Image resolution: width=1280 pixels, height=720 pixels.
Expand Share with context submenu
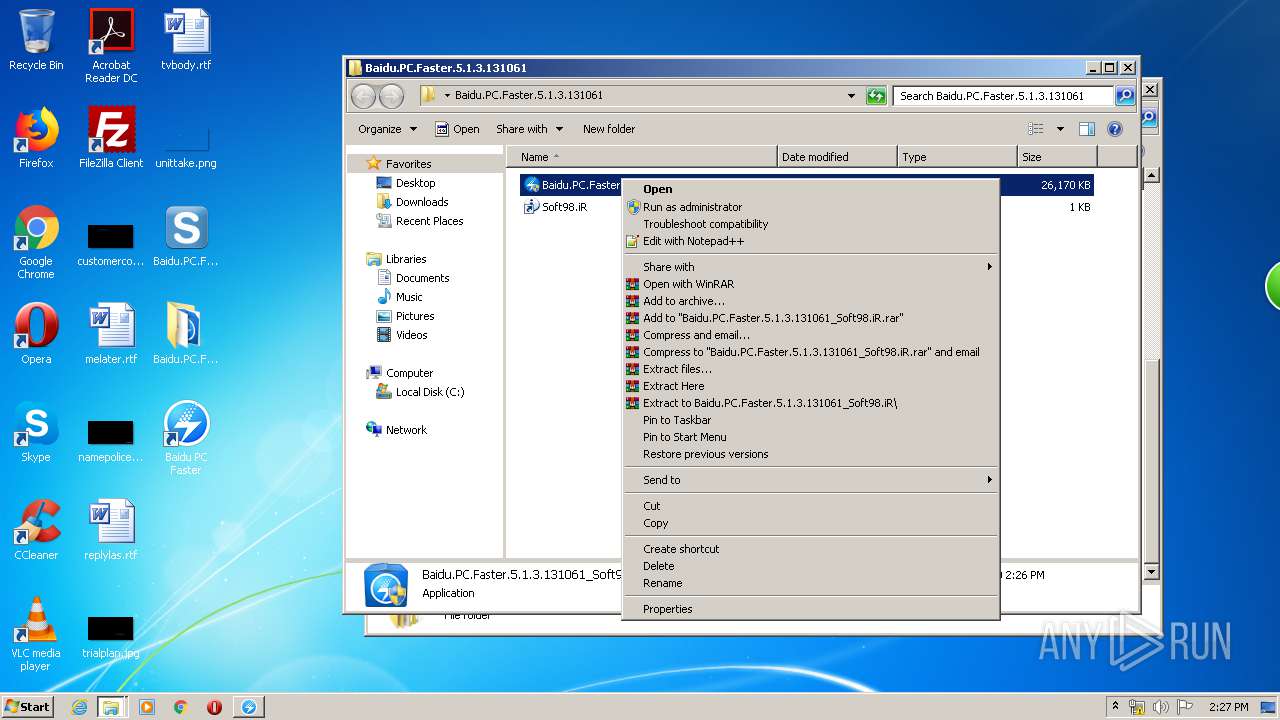pos(810,267)
